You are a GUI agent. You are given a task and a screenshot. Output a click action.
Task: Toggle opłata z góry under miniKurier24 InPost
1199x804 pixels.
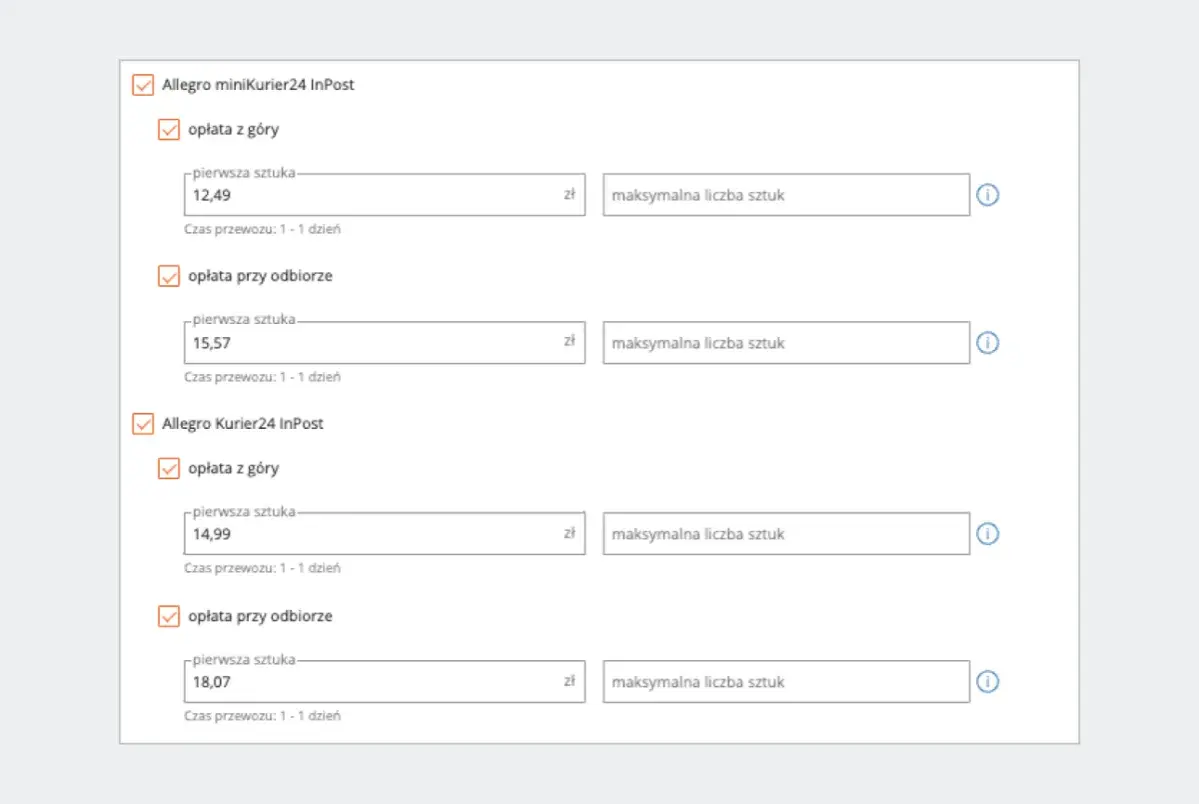pyautogui.click(x=169, y=129)
